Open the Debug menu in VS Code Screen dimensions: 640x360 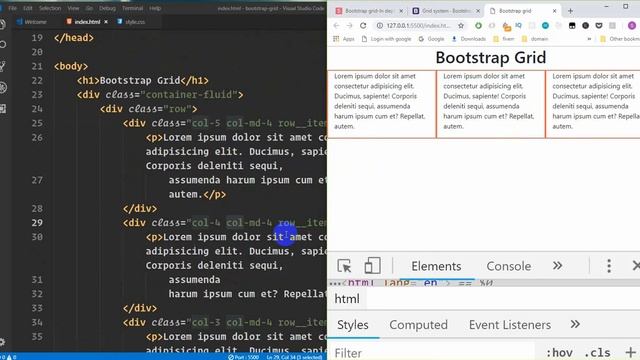pos(107,8)
